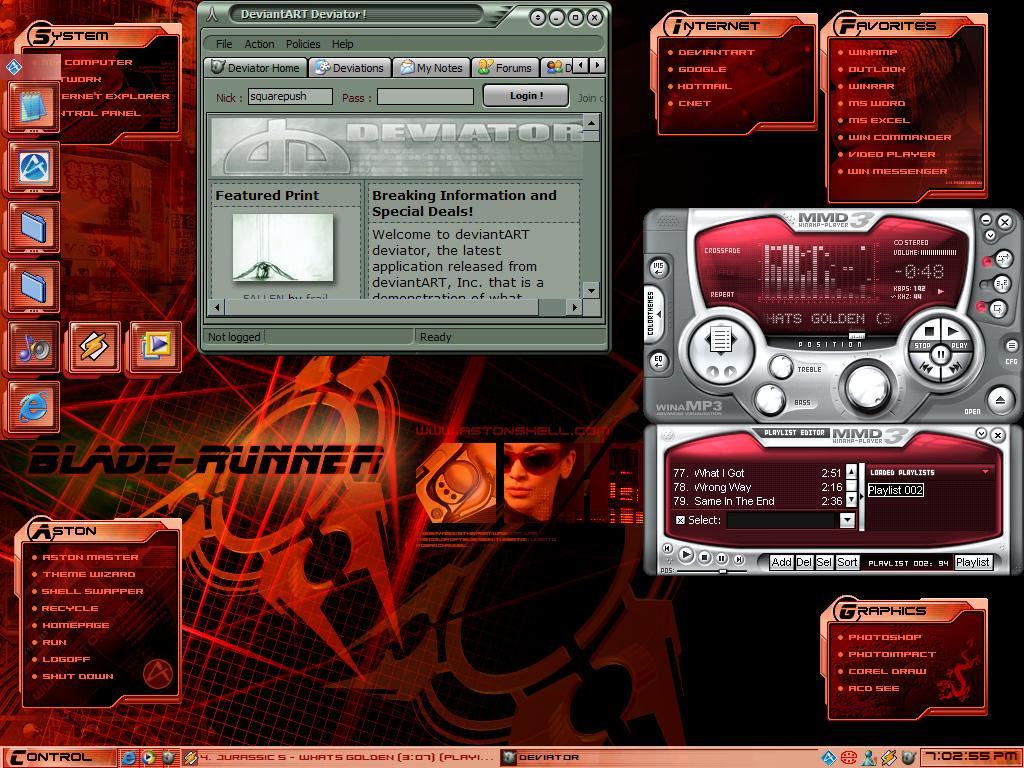1024x768 pixels.
Task: Open the EQ panel in Winamp player
Action: point(659,361)
